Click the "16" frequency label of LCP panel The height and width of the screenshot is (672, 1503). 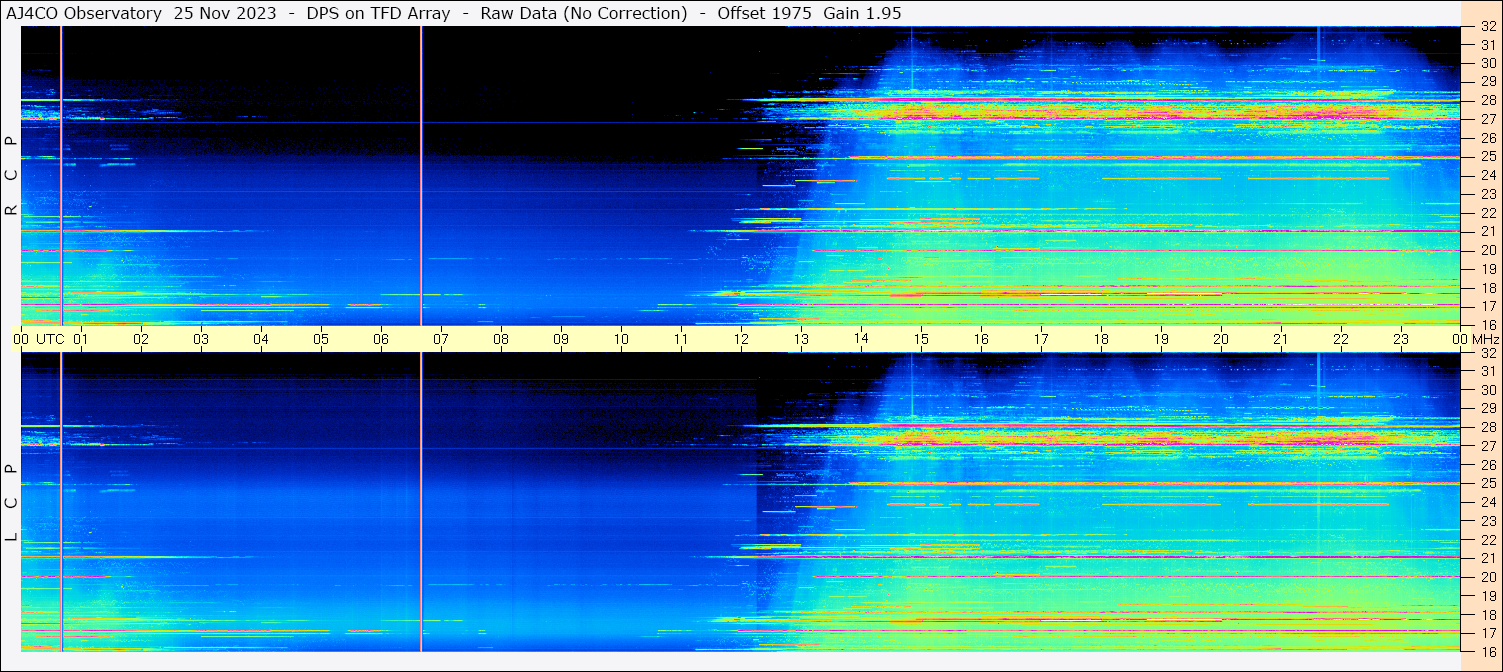point(1488,651)
